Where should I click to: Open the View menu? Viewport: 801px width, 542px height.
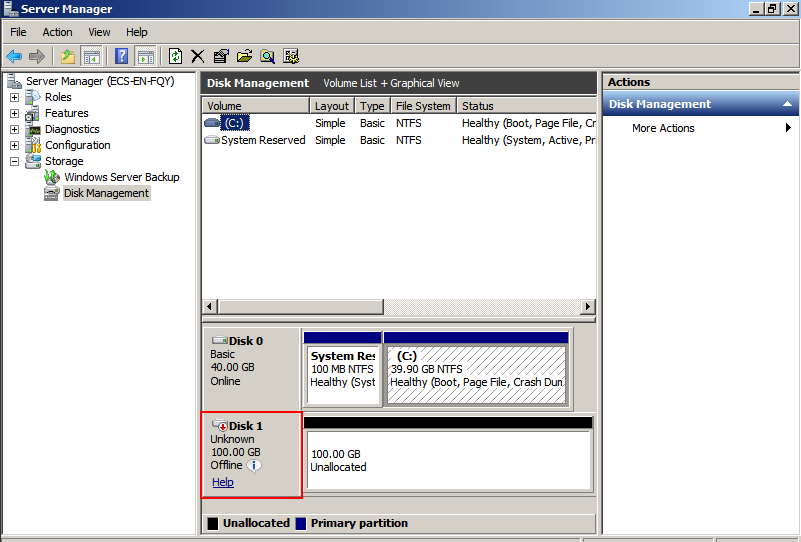(x=99, y=32)
